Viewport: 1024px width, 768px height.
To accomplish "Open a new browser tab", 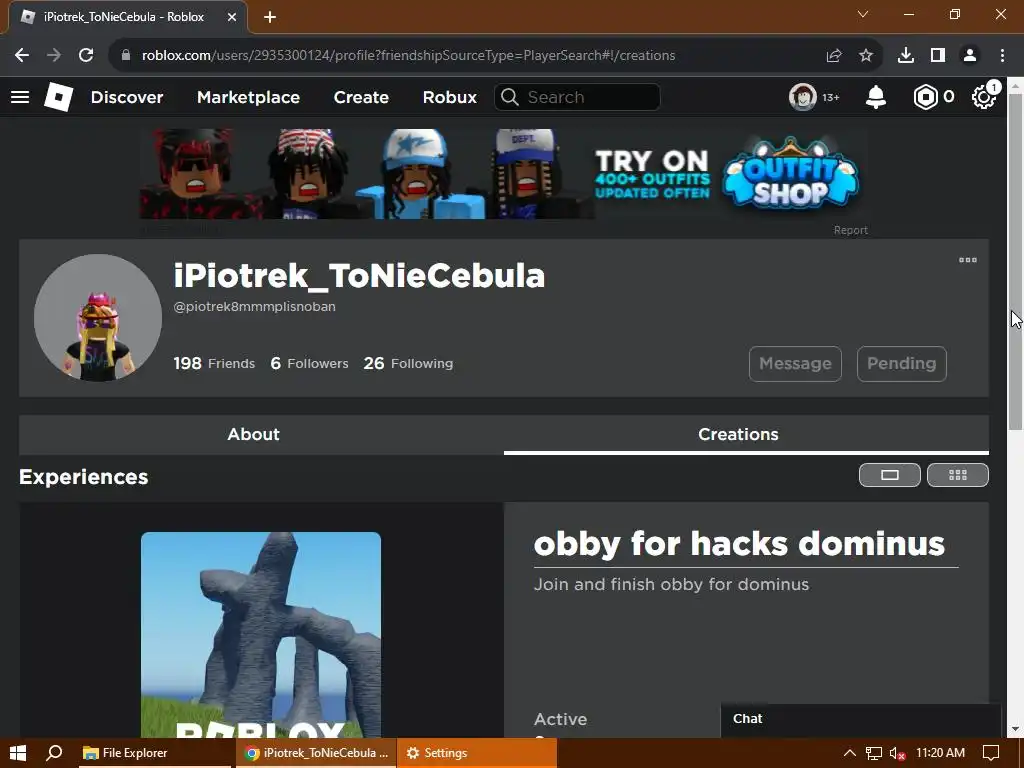I will tap(270, 18).
